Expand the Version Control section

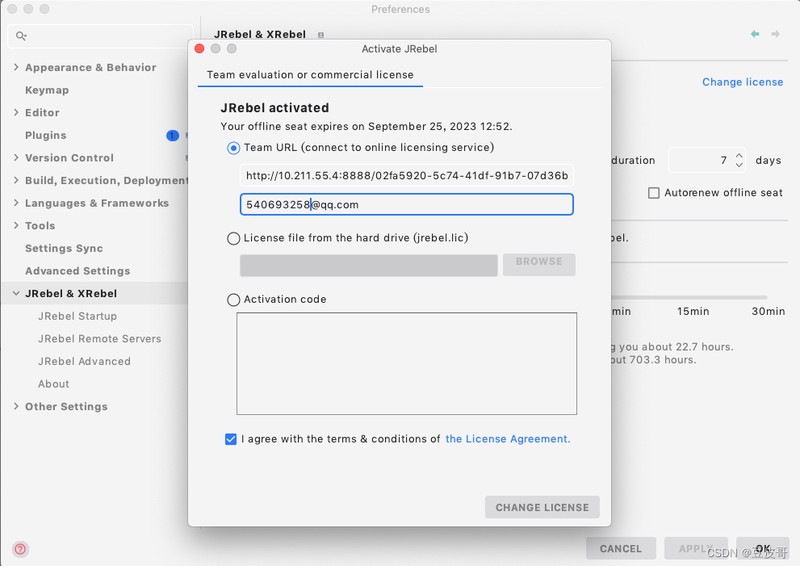tap(16, 157)
